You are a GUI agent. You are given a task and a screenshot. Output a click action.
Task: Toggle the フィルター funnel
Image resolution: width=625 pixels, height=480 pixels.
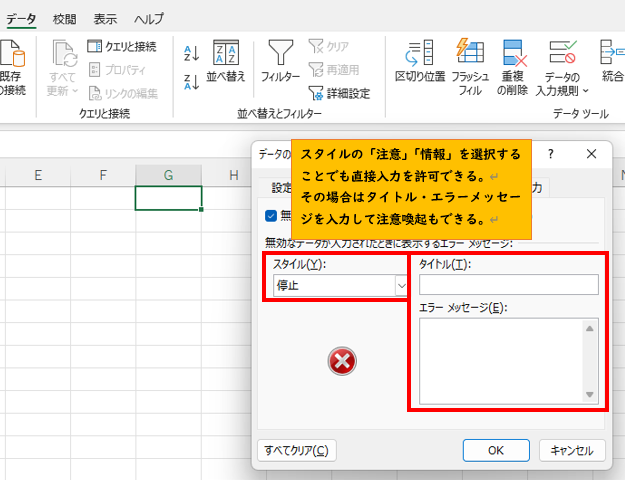[x=280, y=61]
